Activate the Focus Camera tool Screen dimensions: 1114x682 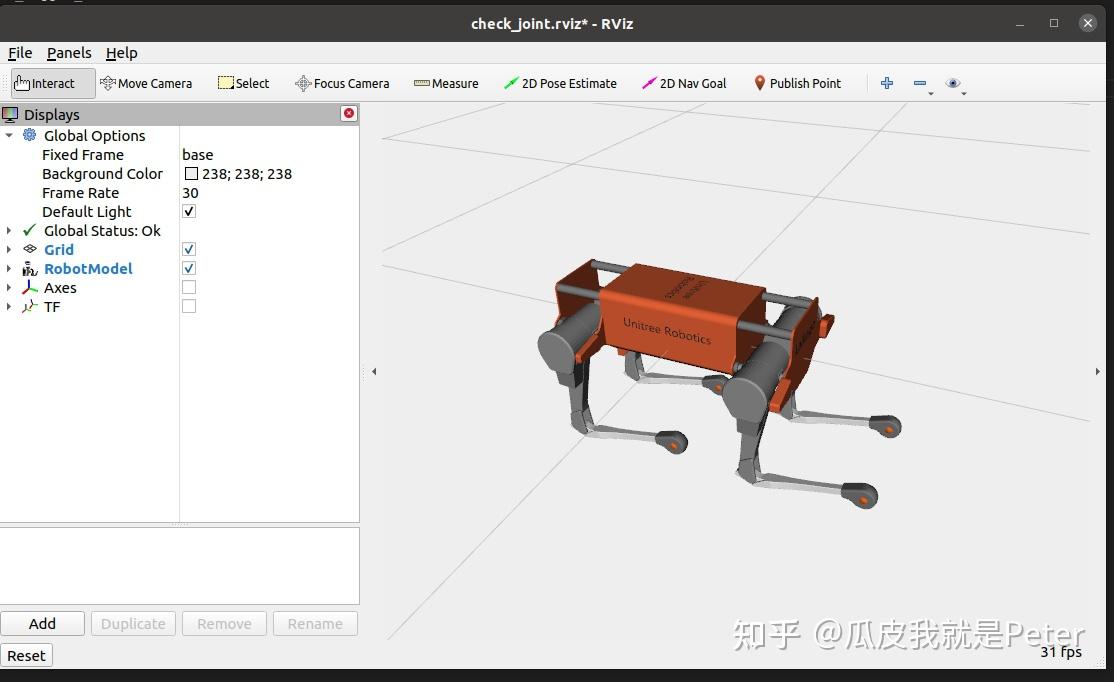click(x=342, y=83)
